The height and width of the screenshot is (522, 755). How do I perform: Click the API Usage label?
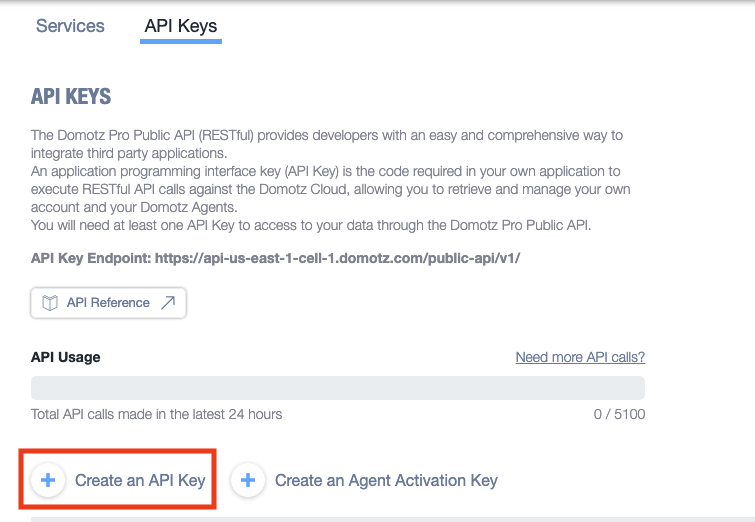65,357
